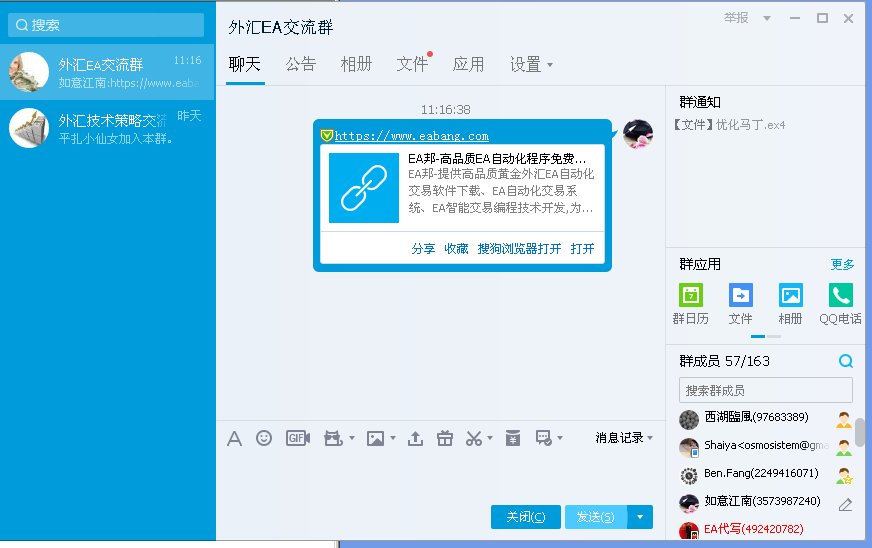Screen dimensions: 872x548
Task: Expand scissors screenshot dropdown arrow
Action: click(x=490, y=438)
